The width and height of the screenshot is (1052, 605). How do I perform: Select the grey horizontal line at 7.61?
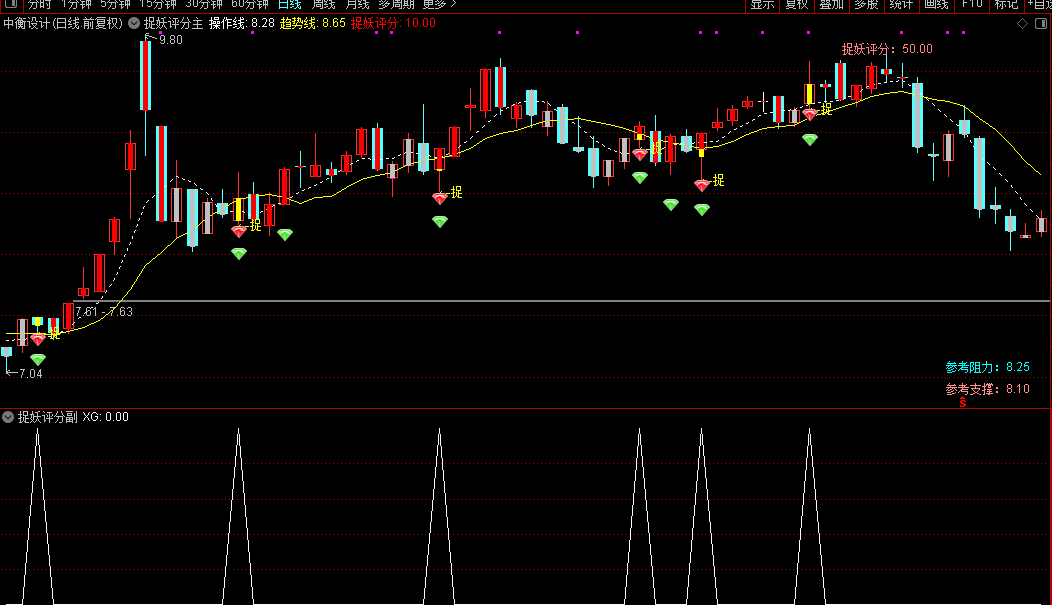click(x=562, y=300)
